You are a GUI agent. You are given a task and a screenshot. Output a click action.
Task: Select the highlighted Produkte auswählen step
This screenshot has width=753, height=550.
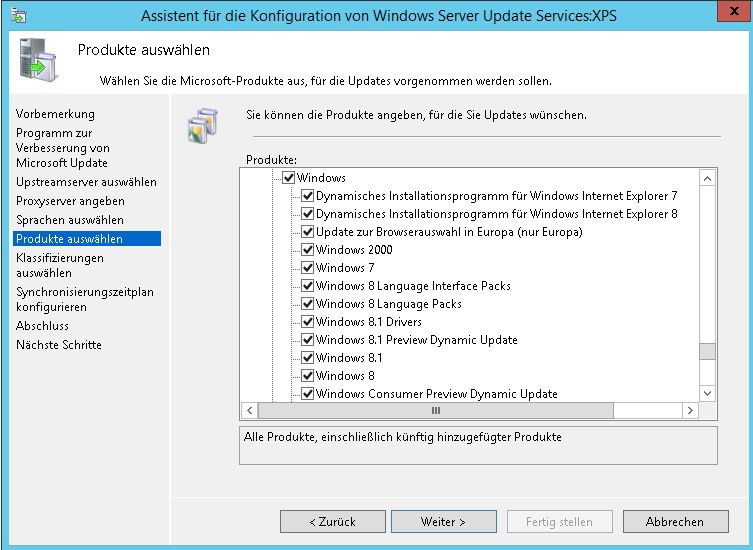point(87,239)
